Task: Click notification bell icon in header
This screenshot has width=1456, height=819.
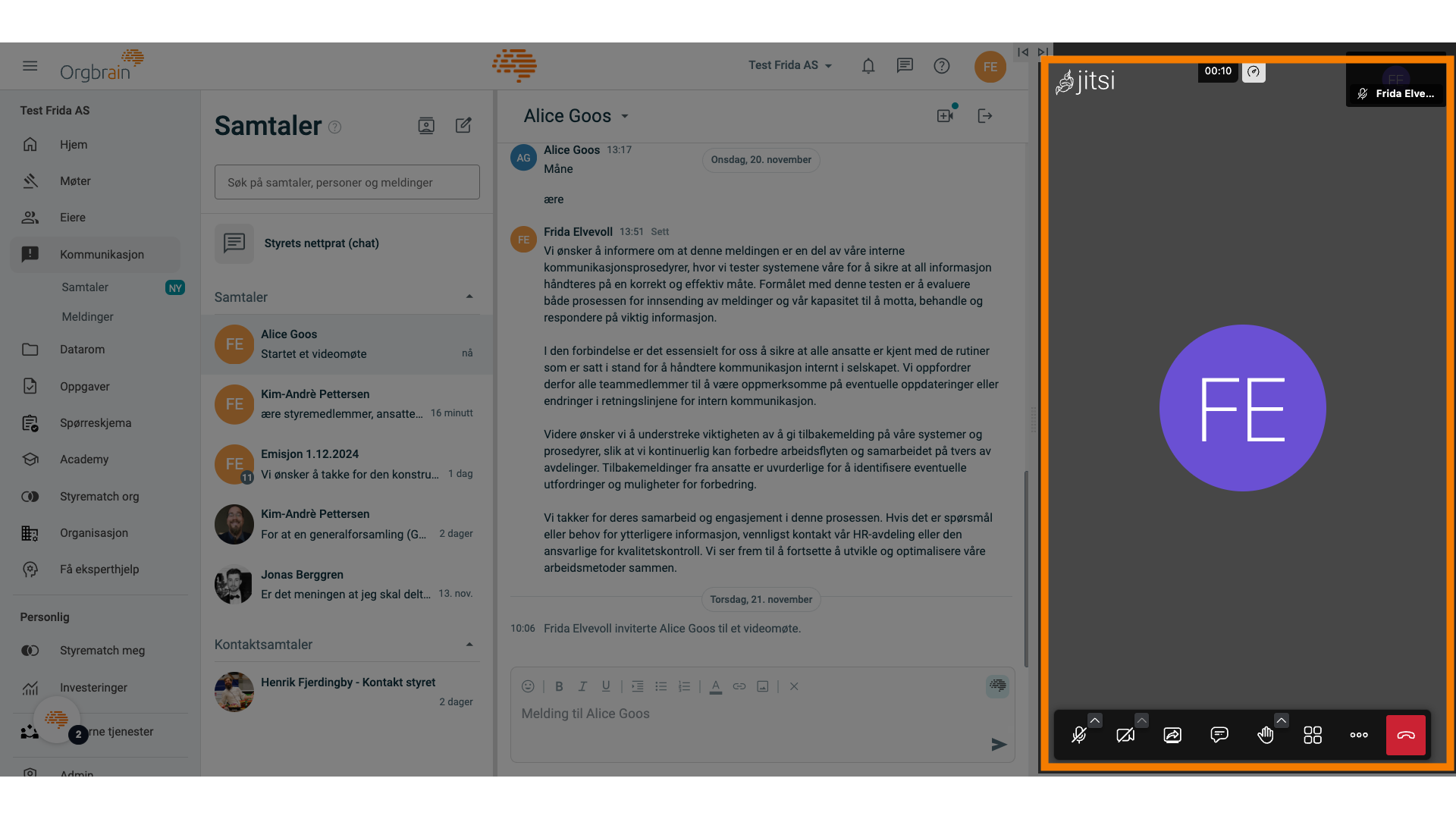Action: click(x=867, y=65)
